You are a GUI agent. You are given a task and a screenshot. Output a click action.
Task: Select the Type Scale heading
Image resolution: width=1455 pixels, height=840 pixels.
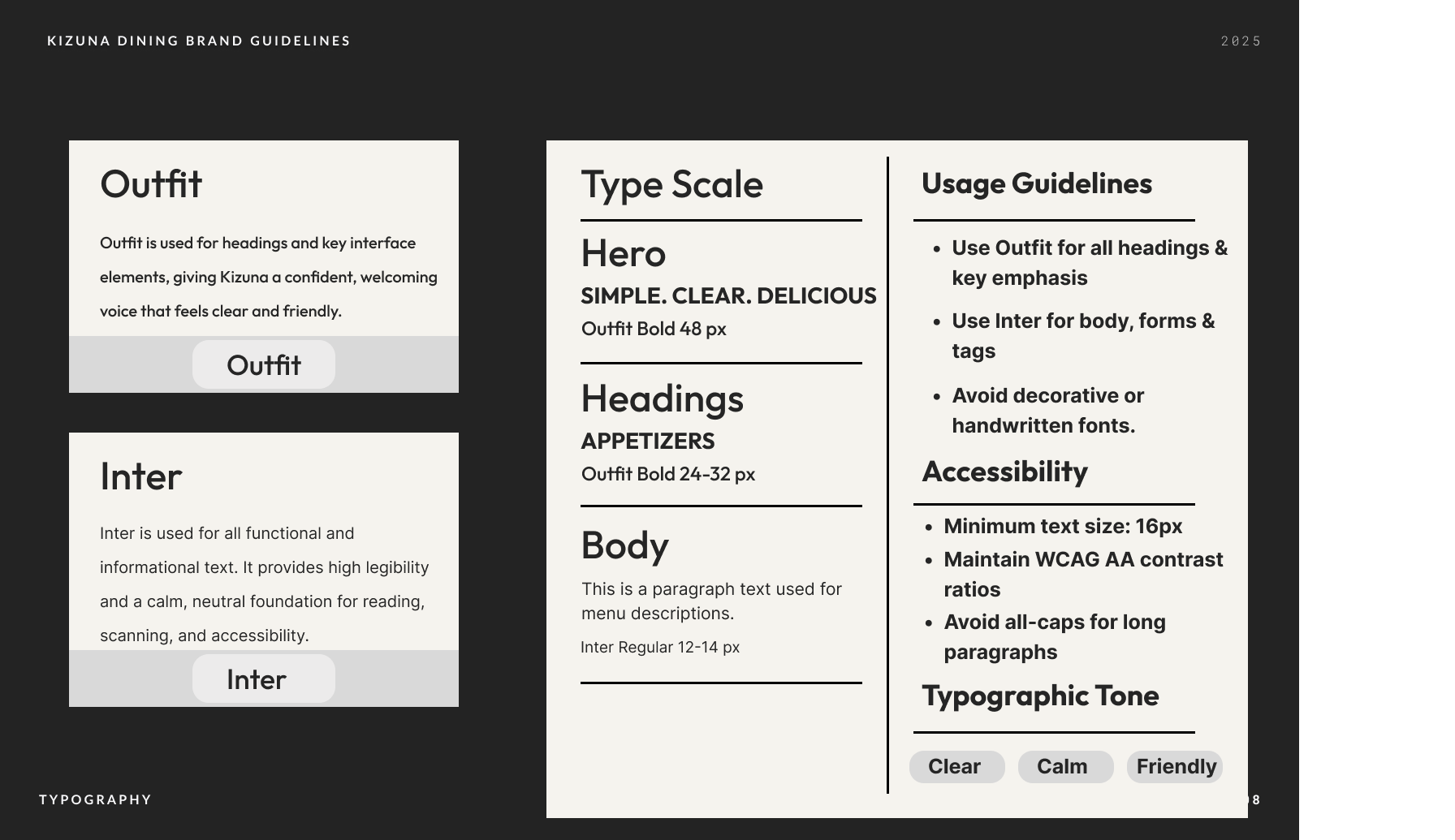(x=671, y=185)
